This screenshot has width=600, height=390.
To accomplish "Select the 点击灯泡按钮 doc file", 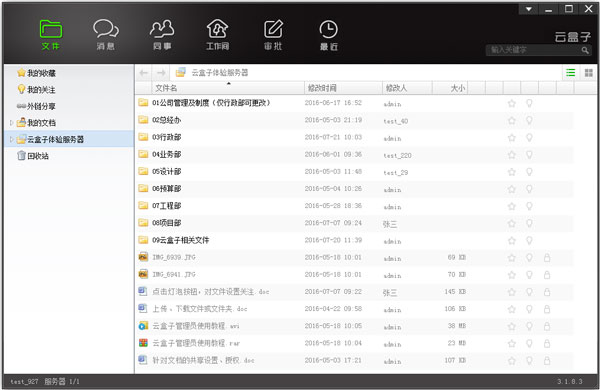I will pos(210,292).
